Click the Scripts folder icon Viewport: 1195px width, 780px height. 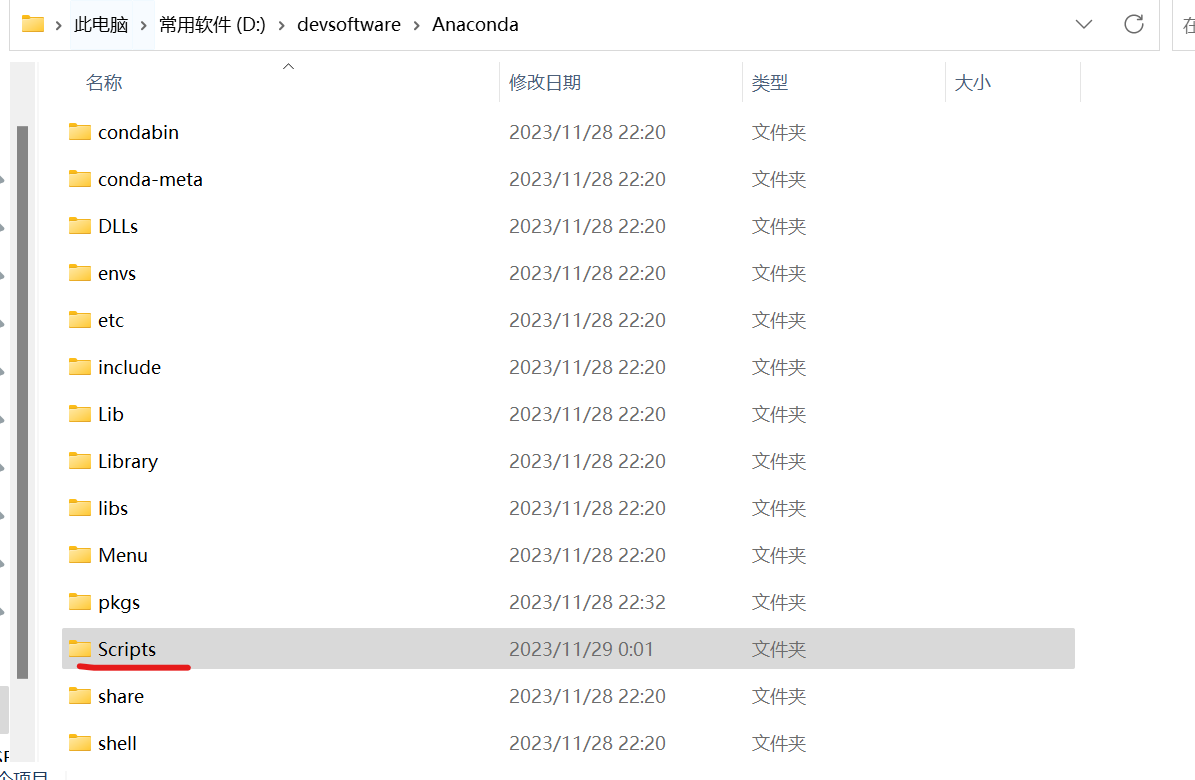79,649
